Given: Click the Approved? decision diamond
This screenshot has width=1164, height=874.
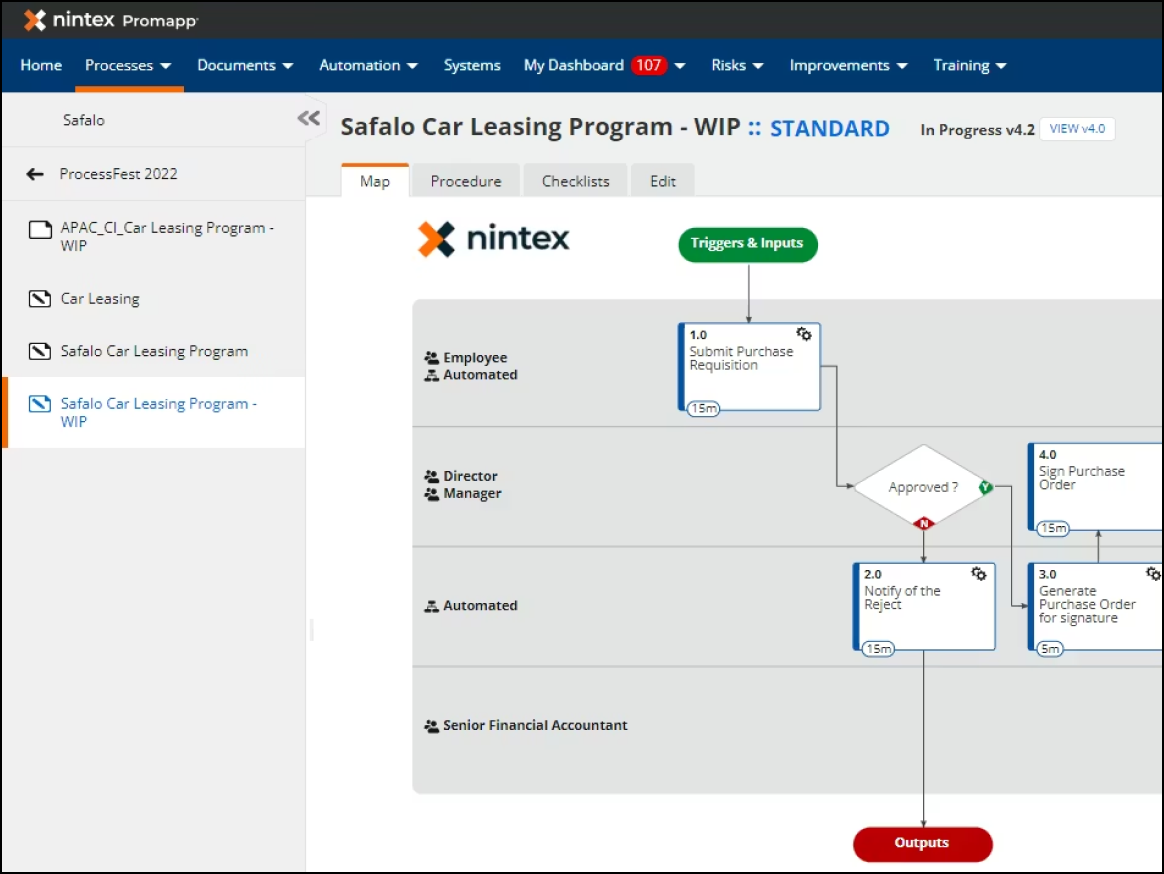Looking at the screenshot, I should (x=923, y=487).
